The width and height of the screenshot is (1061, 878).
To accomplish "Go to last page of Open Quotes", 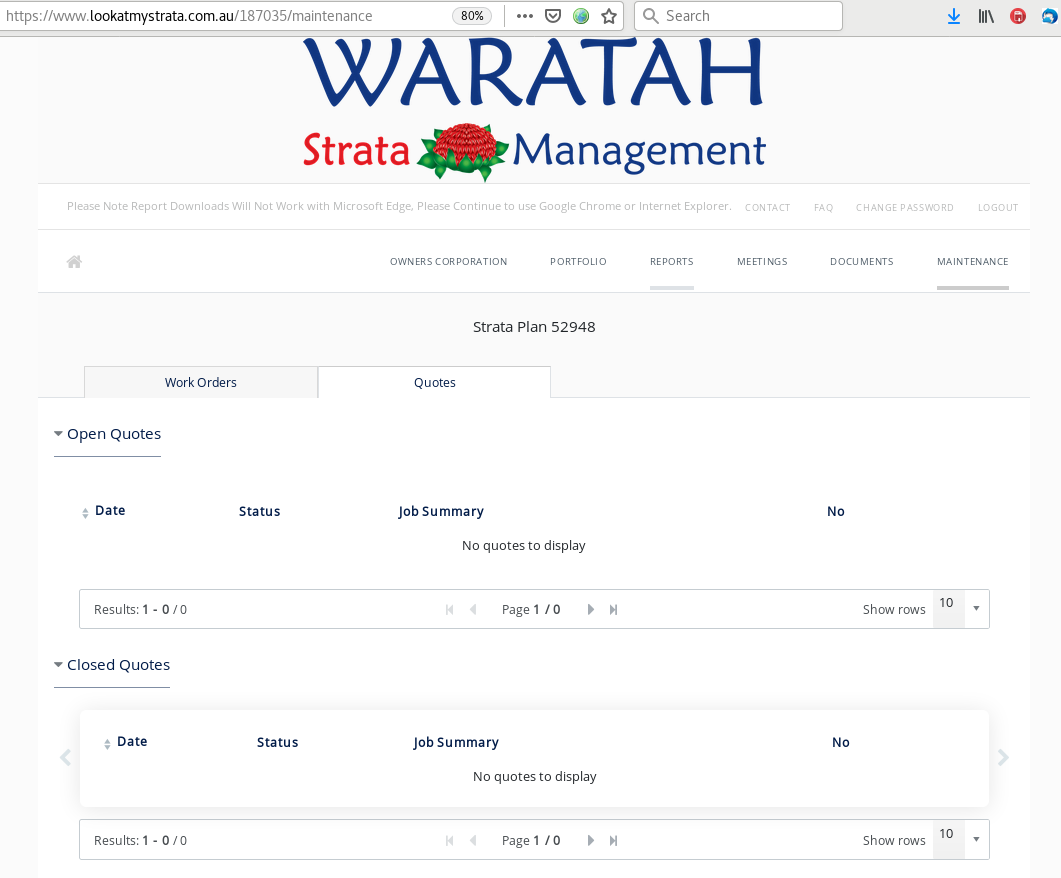I will [613, 609].
